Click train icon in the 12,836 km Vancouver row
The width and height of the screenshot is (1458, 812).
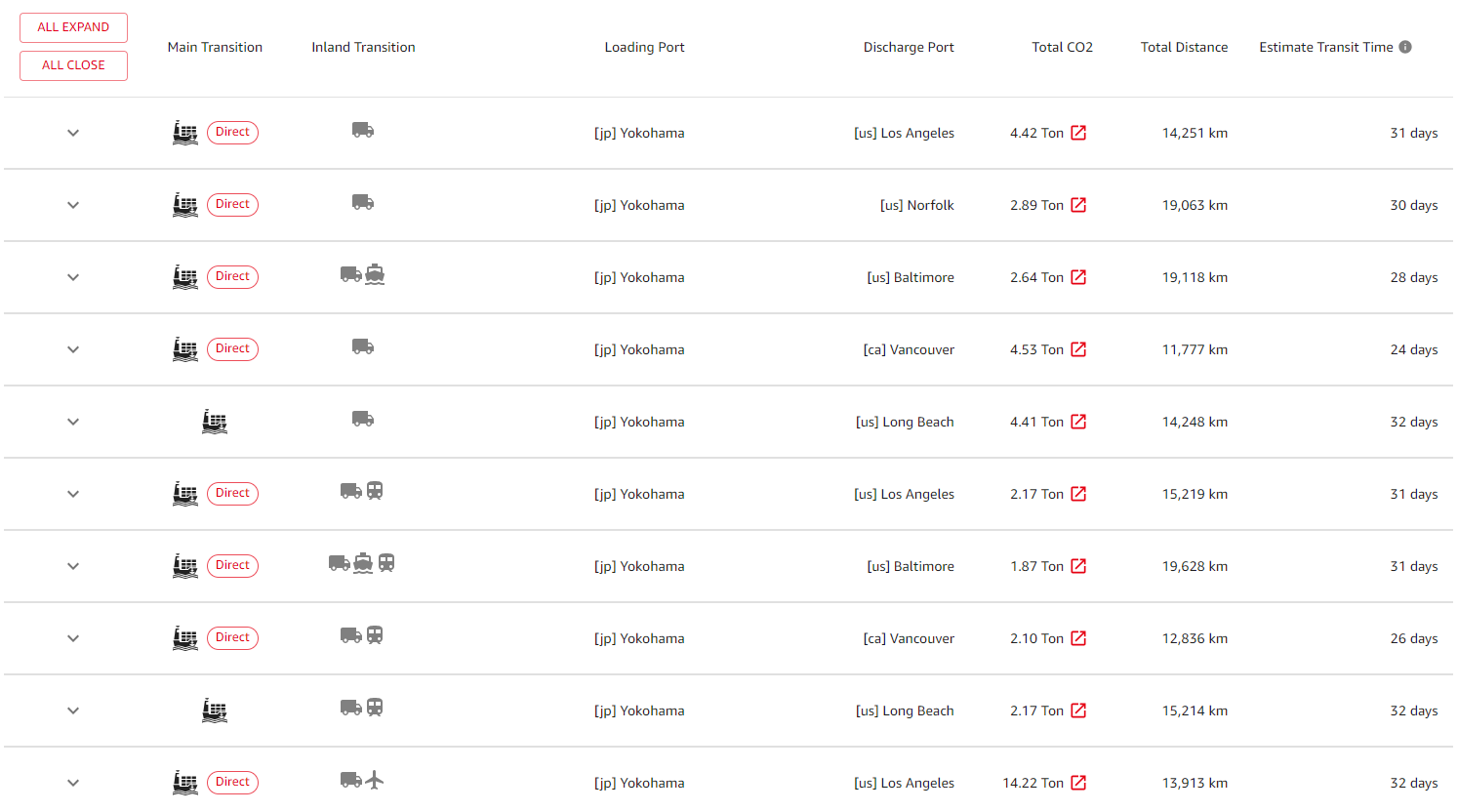(375, 635)
